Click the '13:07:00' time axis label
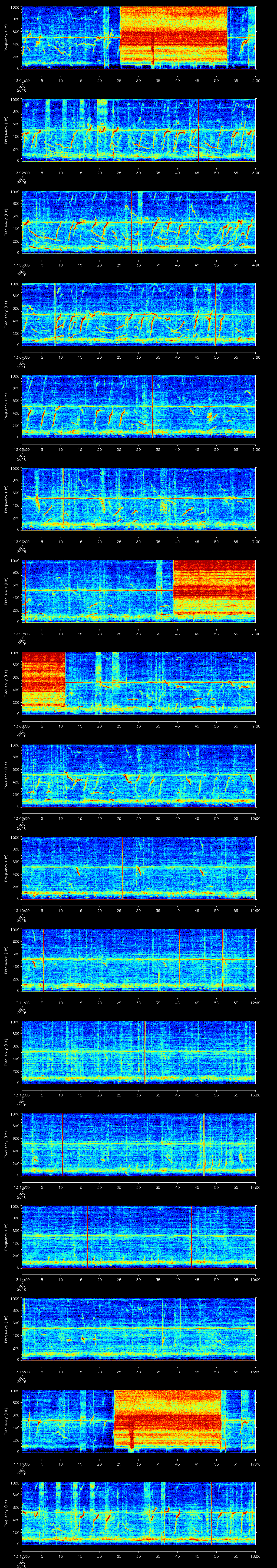Screen dimensions: 277x1568 coord(21,634)
